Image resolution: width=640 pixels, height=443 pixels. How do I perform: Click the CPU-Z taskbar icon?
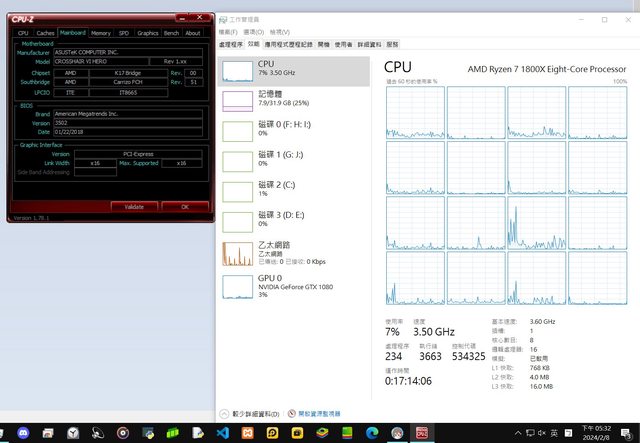422,433
